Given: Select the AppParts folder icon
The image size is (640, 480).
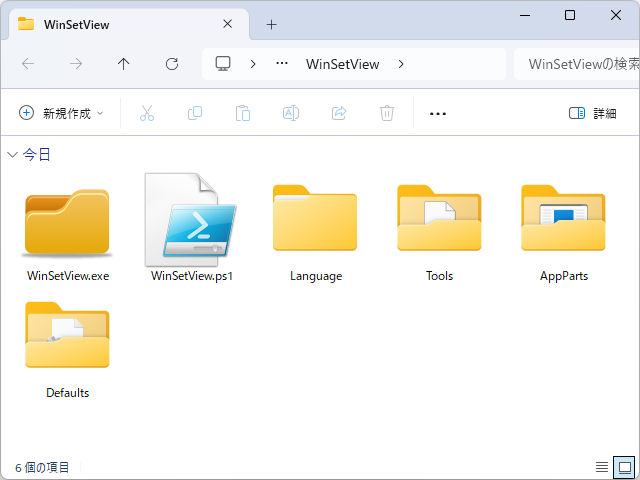Looking at the screenshot, I should (x=563, y=218).
